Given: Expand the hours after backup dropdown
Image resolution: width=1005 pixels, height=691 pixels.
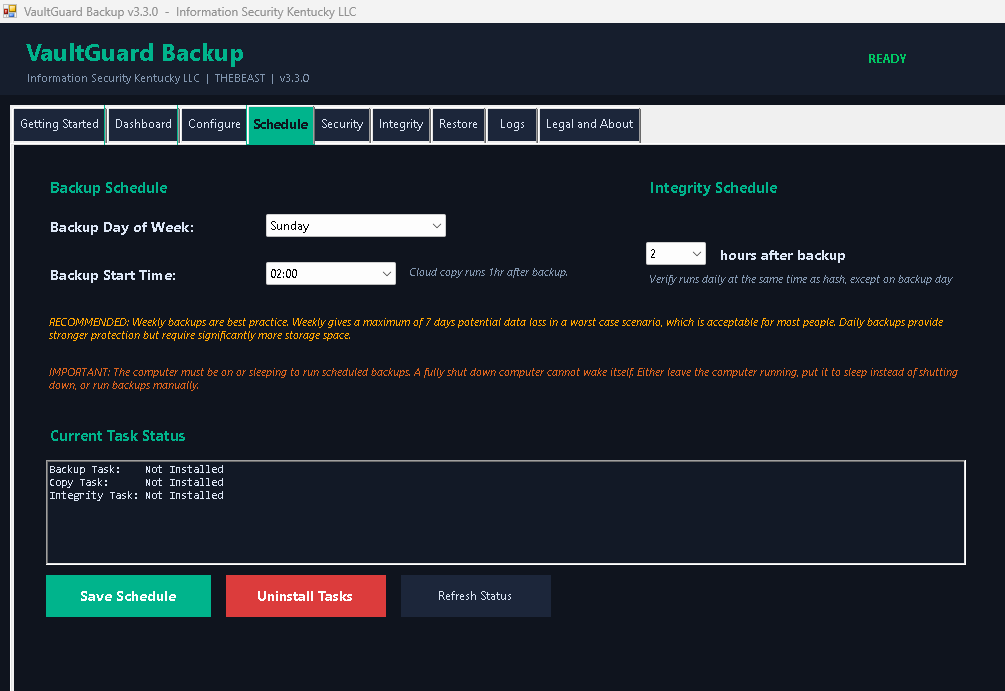Looking at the screenshot, I should point(676,254).
